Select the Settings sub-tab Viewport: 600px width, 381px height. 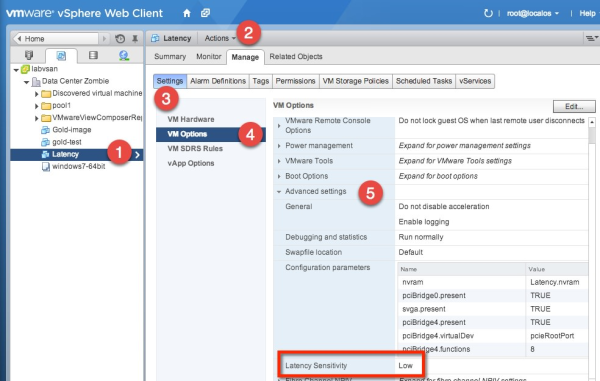pos(170,81)
